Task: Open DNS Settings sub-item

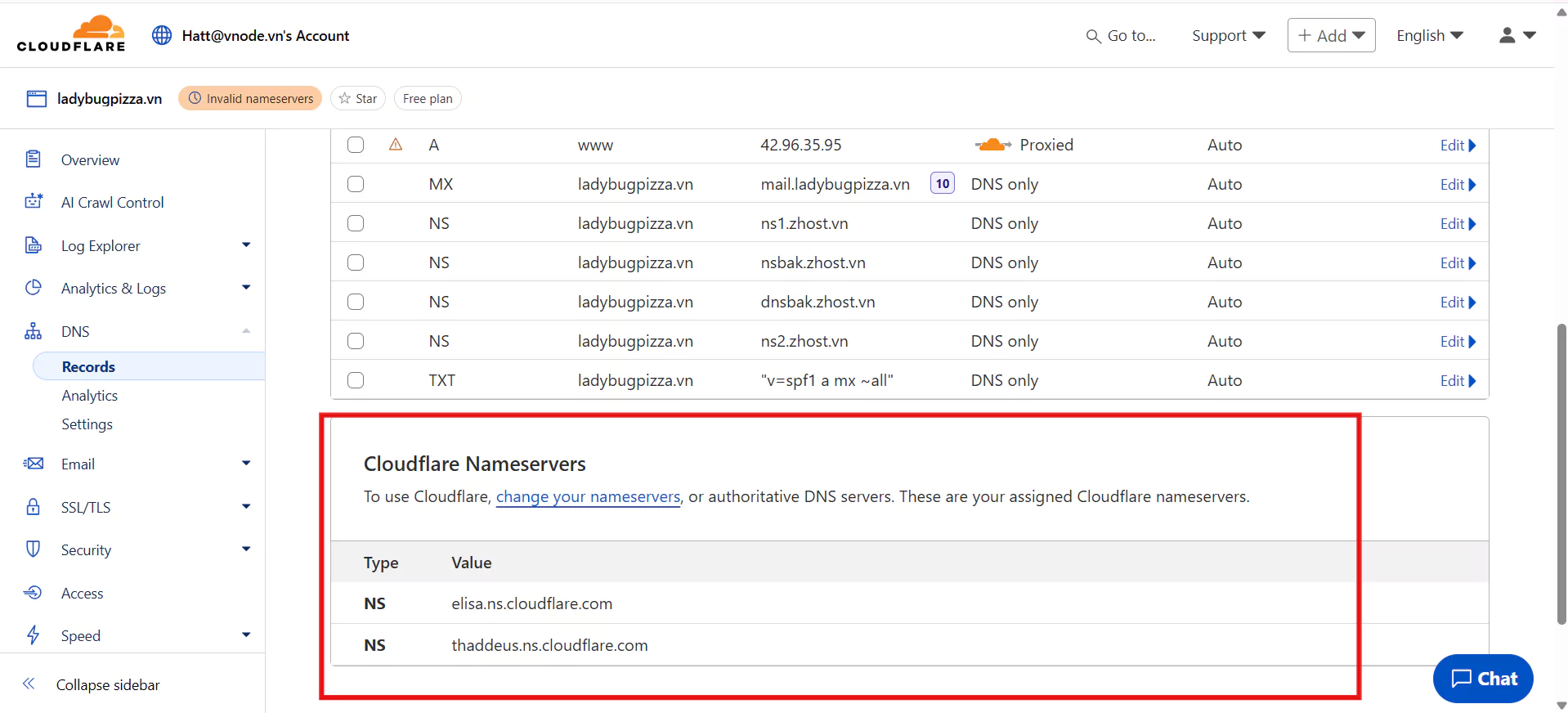Action: click(x=87, y=424)
